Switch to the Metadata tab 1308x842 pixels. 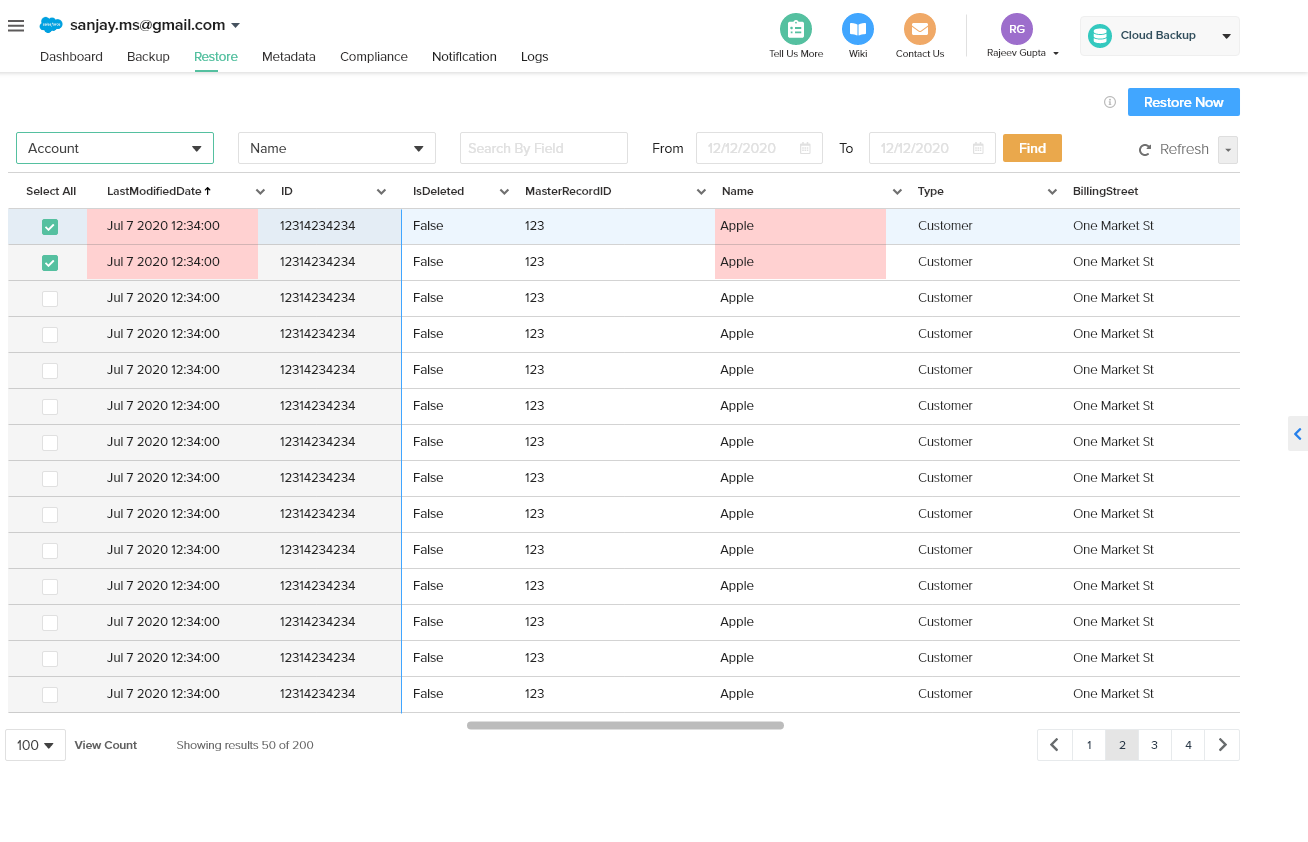pyautogui.click(x=288, y=57)
